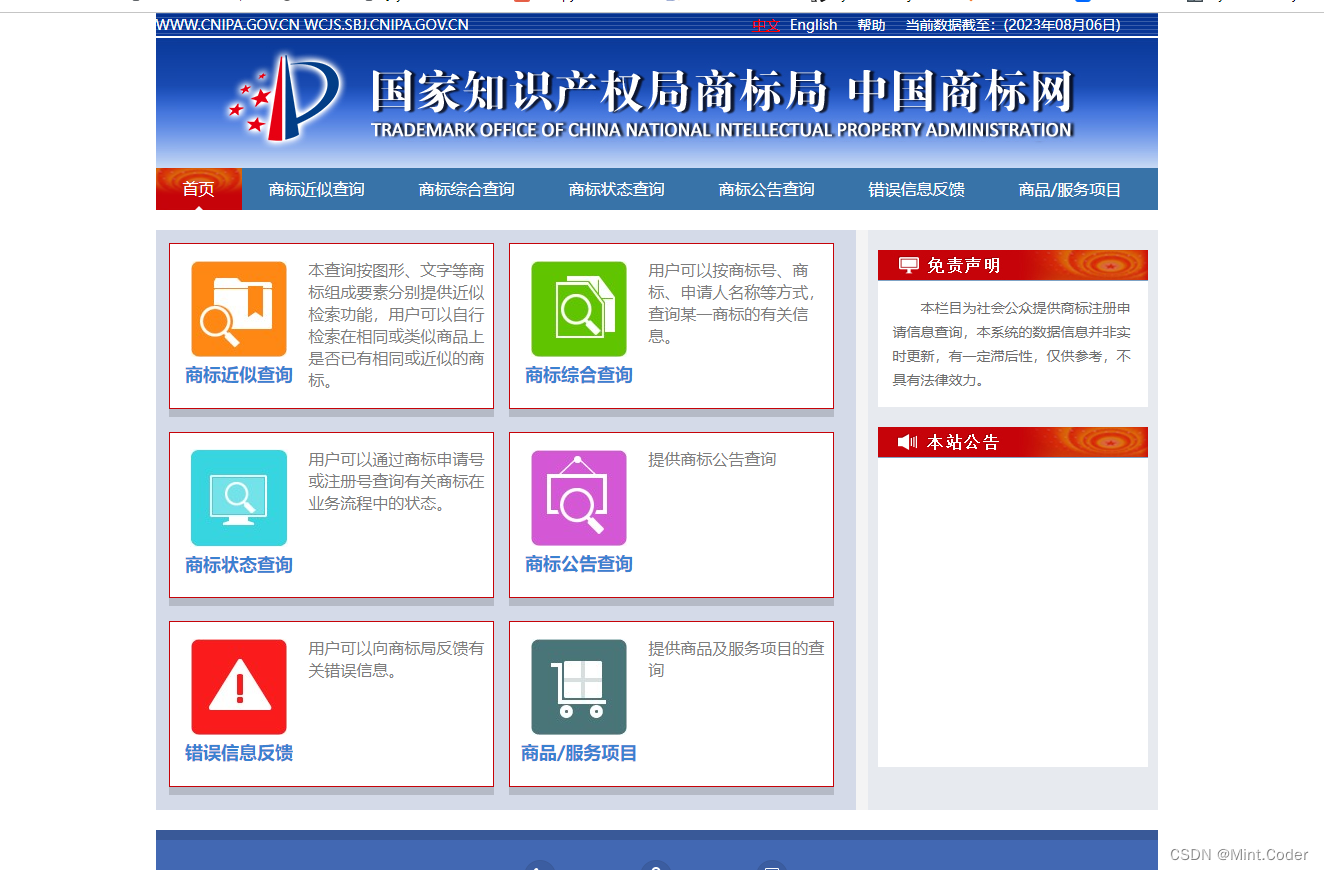Select the 中文 language link
This screenshot has width=1324, height=870.
point(767,25)
